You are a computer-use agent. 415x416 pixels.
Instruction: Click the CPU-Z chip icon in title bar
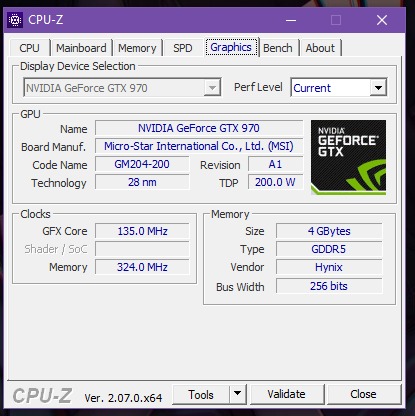click(15, 20)
